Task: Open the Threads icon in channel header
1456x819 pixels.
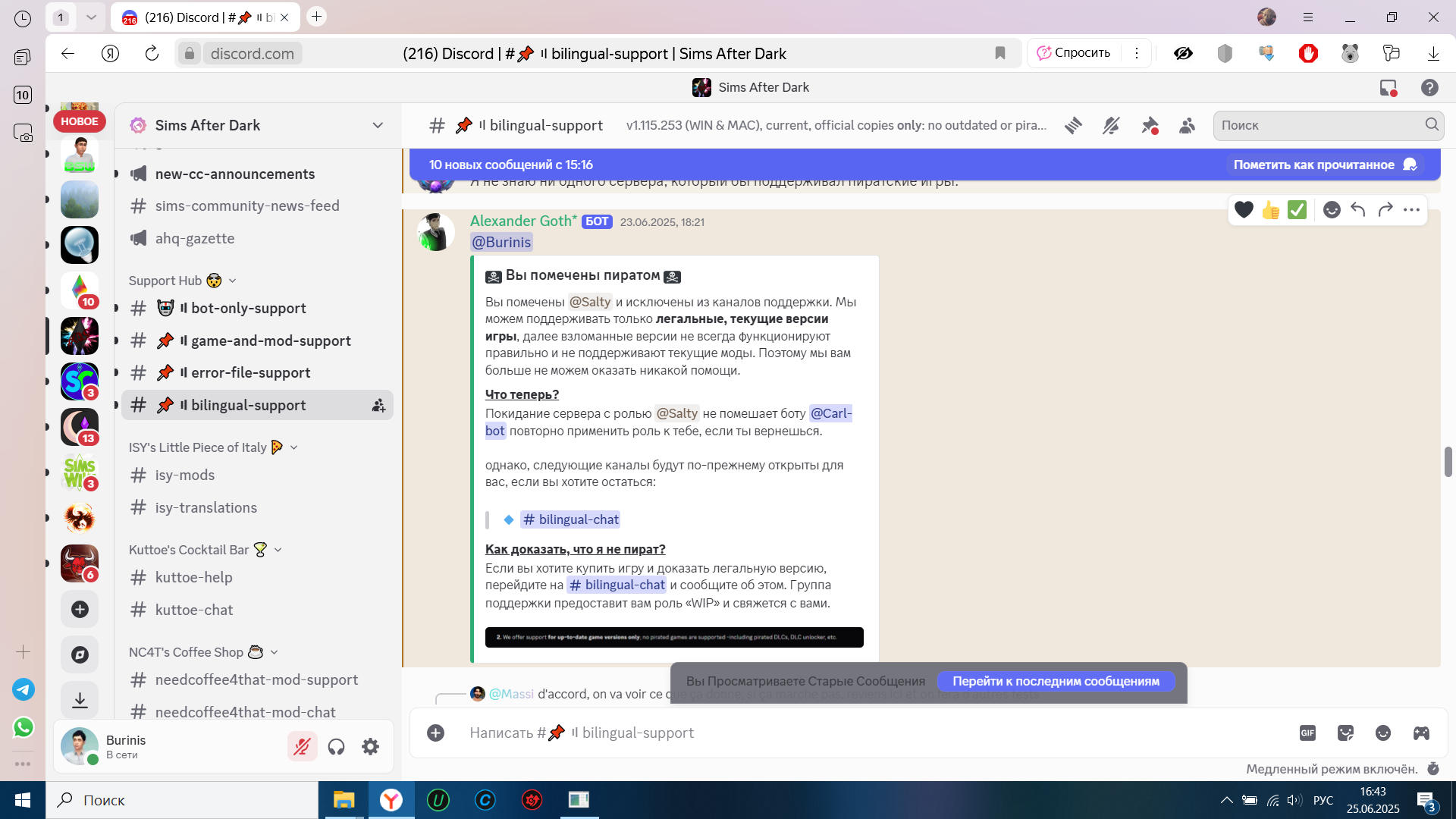Action: point(1073,126)
